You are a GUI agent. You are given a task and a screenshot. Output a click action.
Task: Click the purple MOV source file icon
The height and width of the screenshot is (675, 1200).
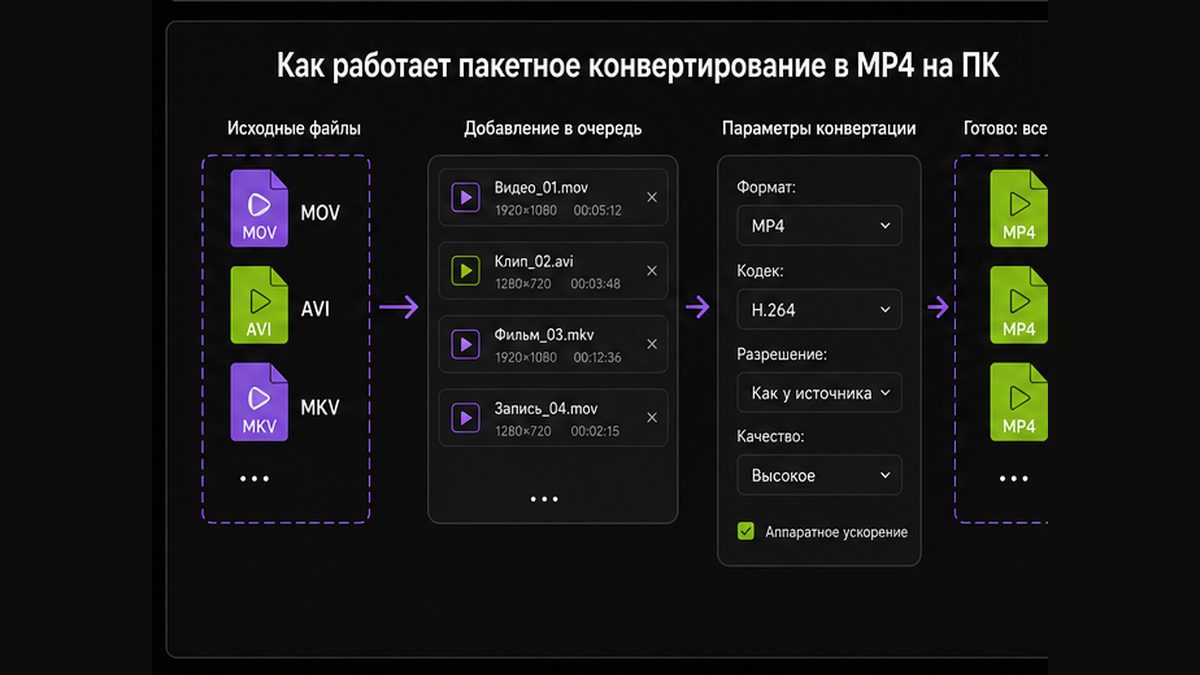click(259, 208)
